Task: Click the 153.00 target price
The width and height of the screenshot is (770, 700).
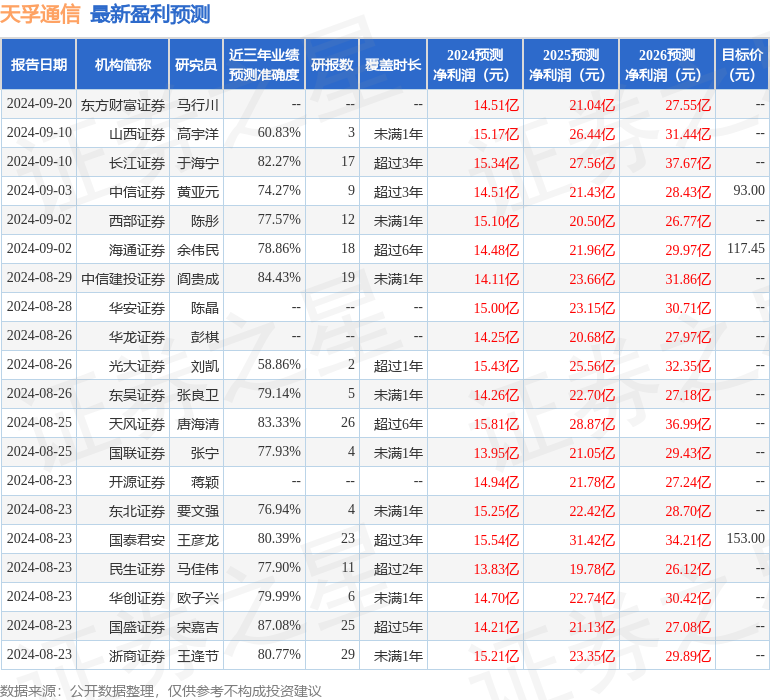Action: pos(746,538)
